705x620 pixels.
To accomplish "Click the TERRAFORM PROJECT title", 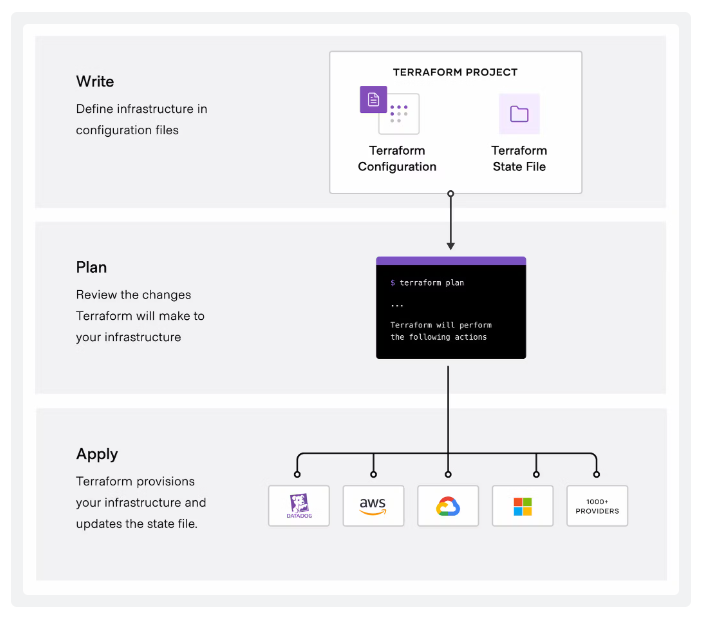I will click(x=455, y=72).
